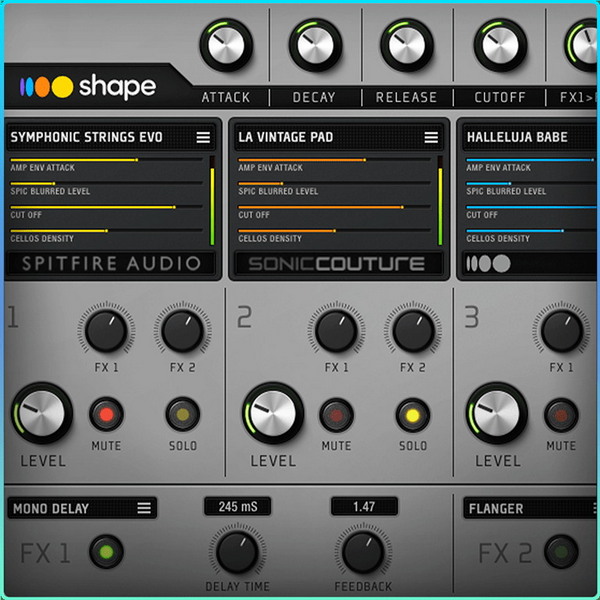Viewport: 600px width, 600px height.
Task: Click LA Vintage Pad Cellos Density slider
Action: pos(334,231)
